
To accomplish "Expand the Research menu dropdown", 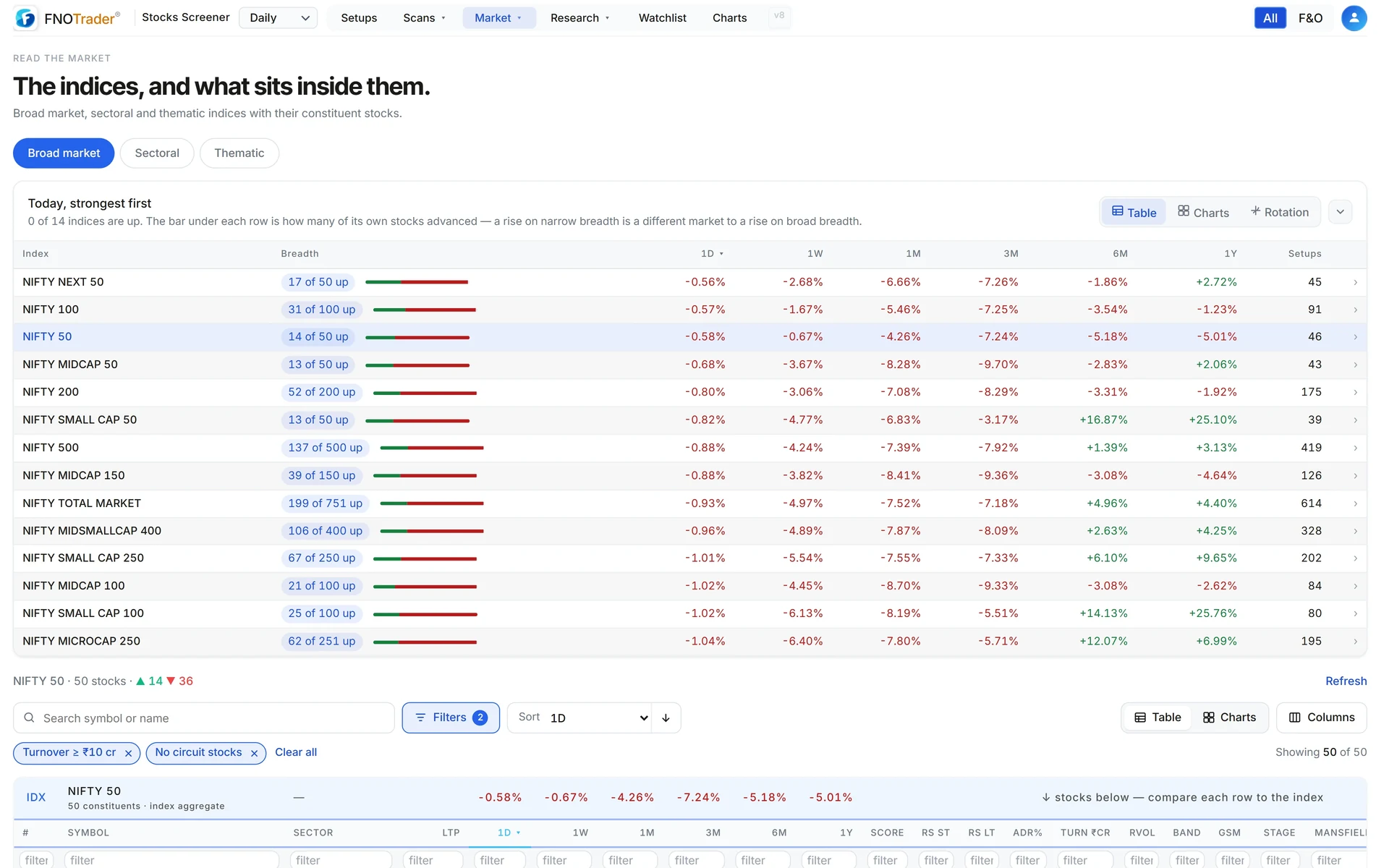I will (580, 18).
